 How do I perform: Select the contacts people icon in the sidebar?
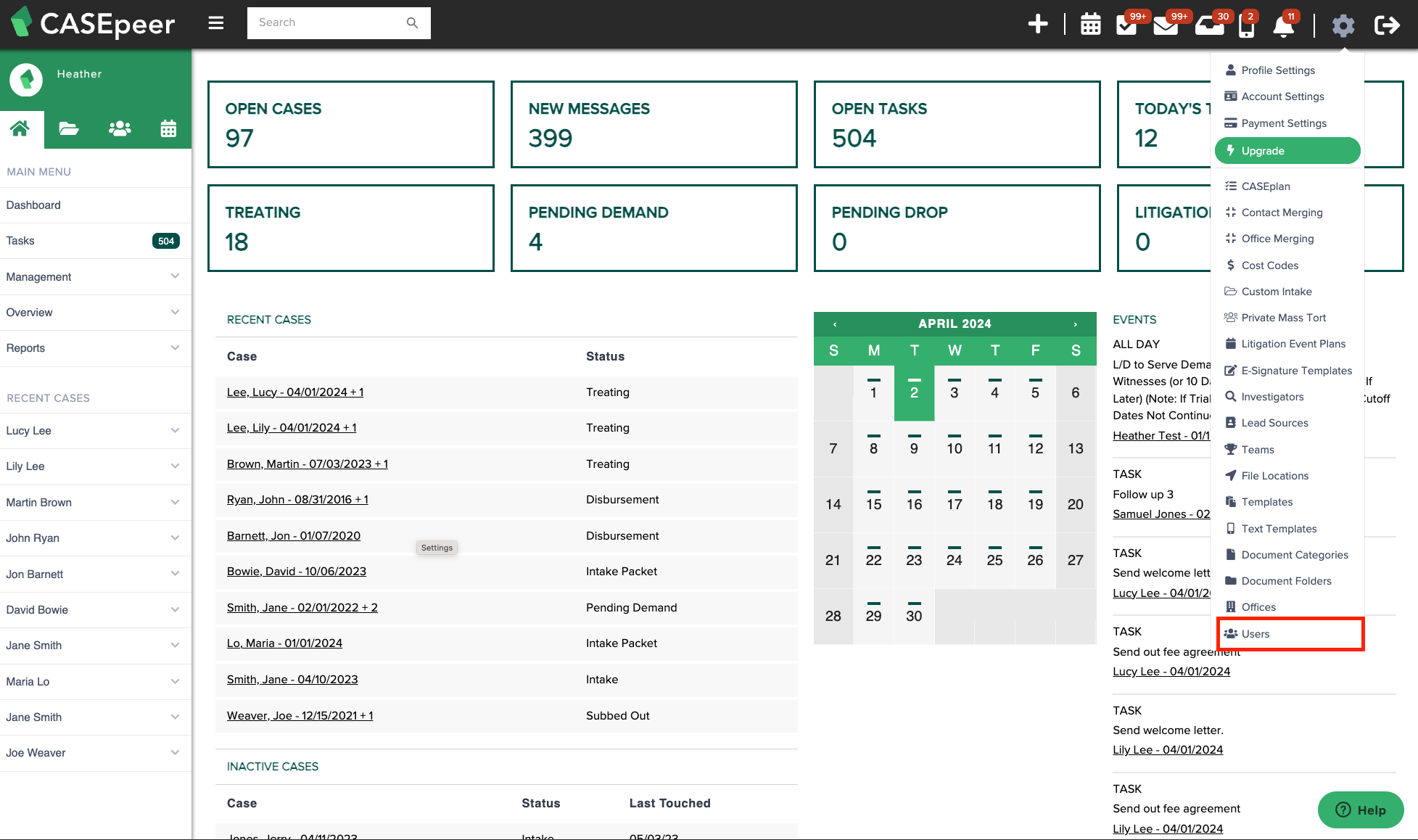pos(119,128)
